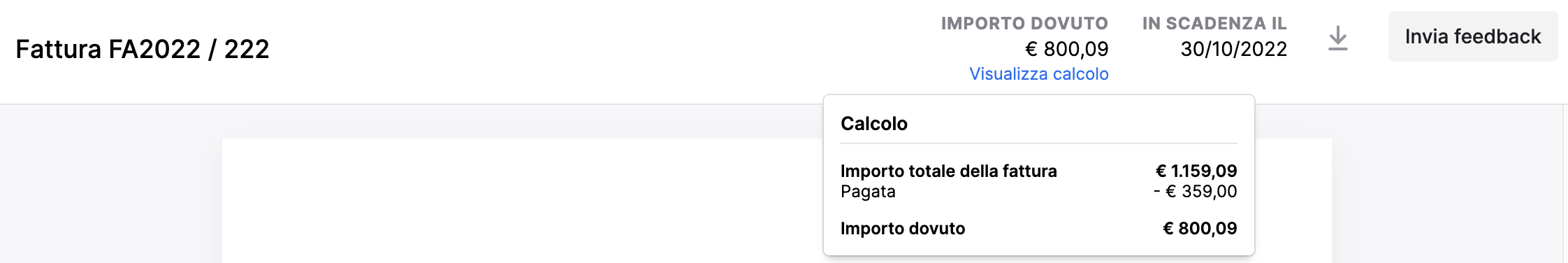Click the € 800,09 amount in header
The image size is (1568, 263).
1066,49
